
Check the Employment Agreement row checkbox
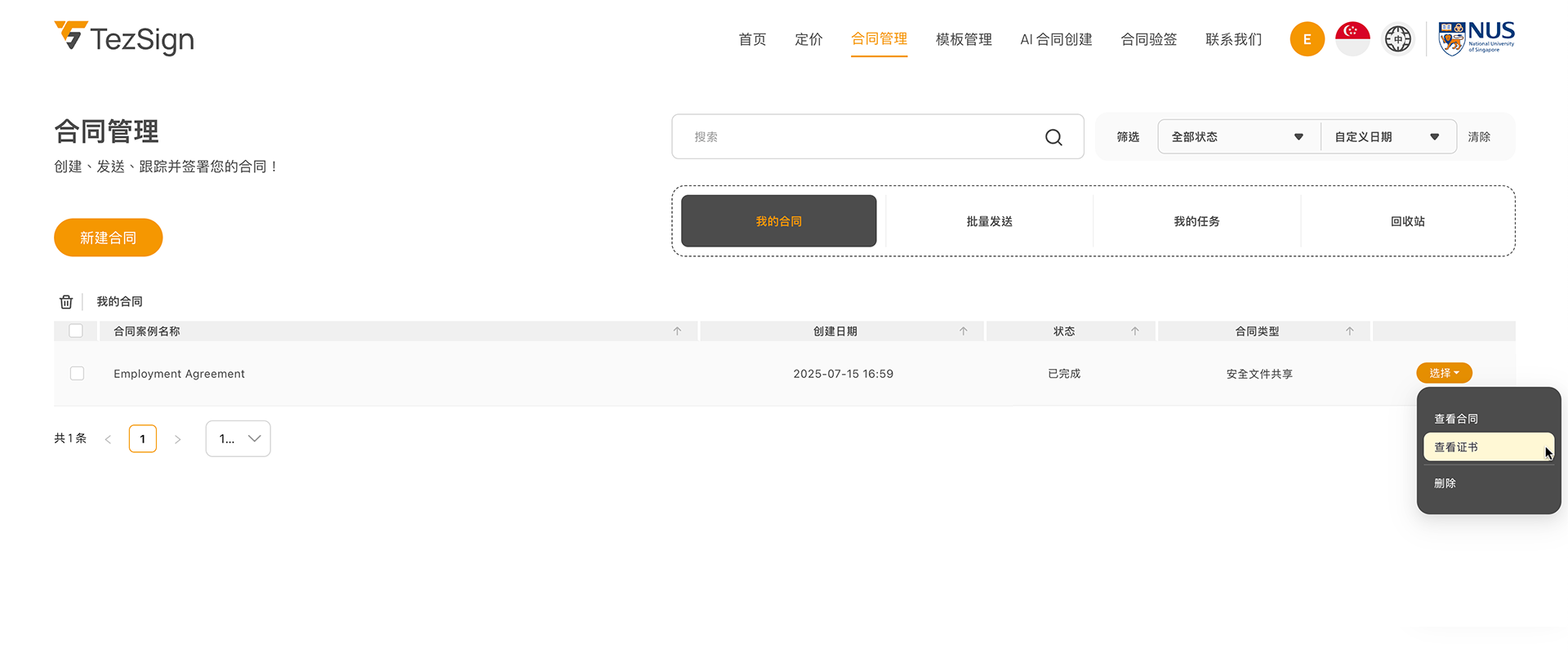pyautogui.click(x=77, y=373)
